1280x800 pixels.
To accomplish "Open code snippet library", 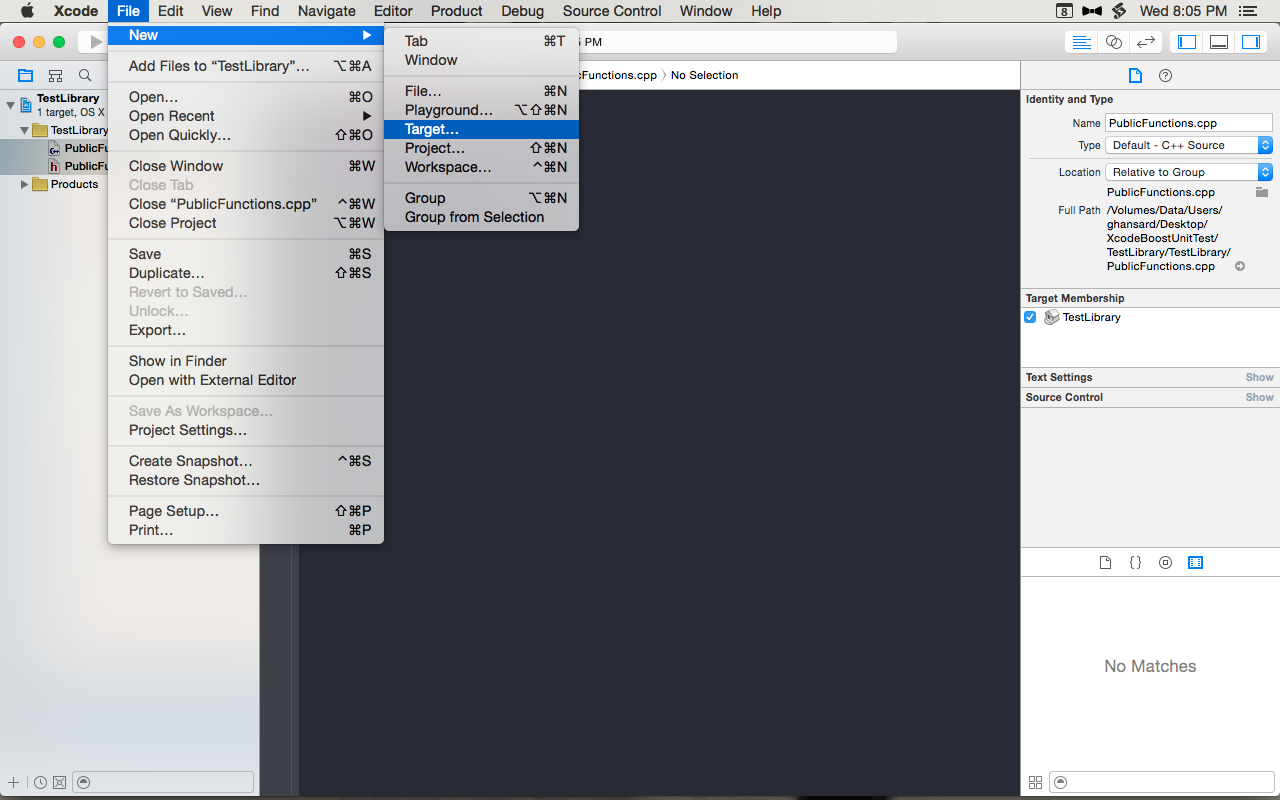I will (x=1135, y=563).
